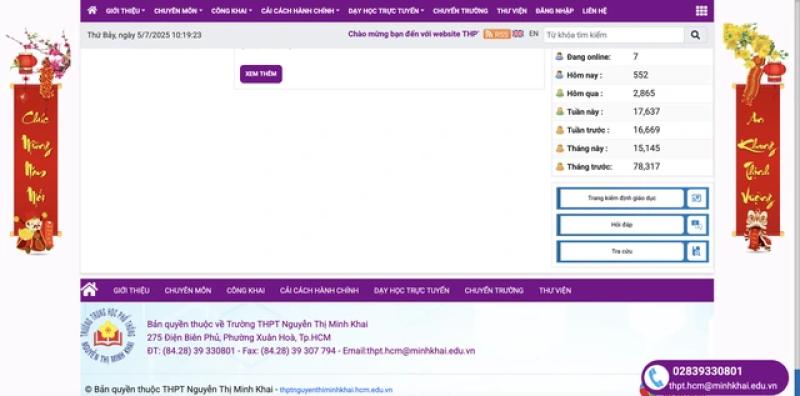Viewport: 800px width, 396px height.
Task: Click the Từ khóa tìm kiếm search field
Action: 614,35
